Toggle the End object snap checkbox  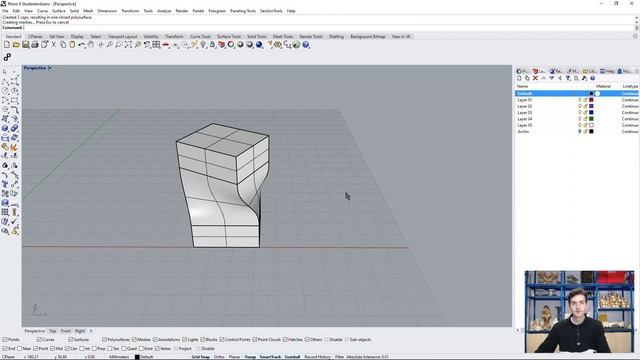coord(5,349)
